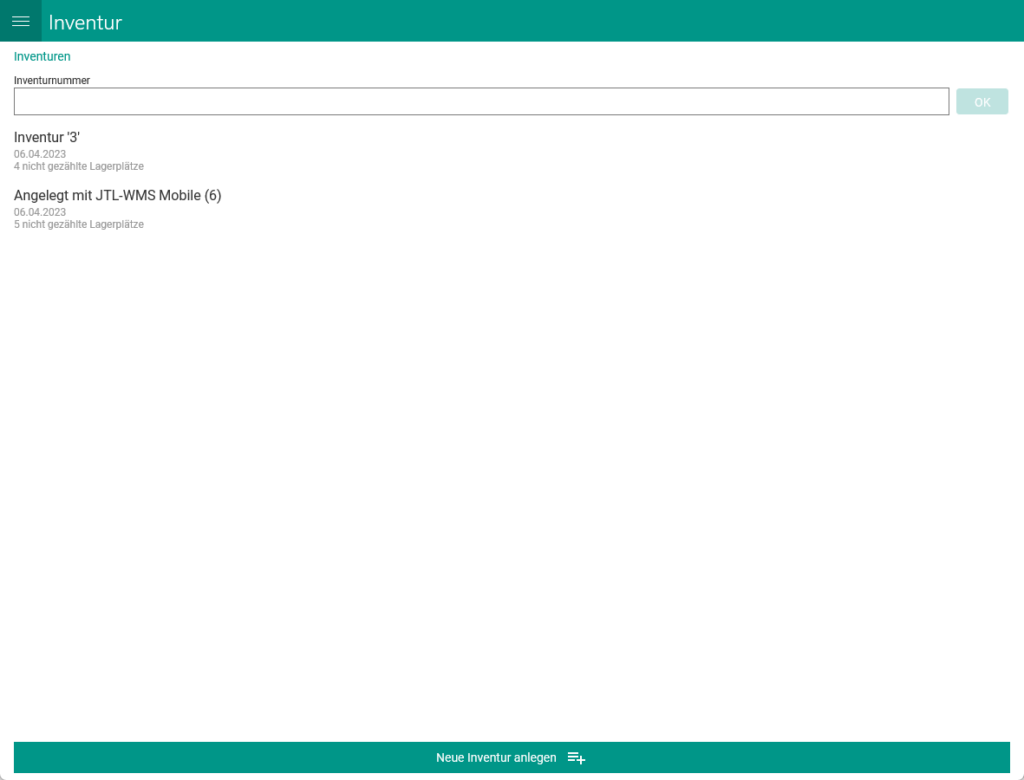Image resolution: width=1024 pixels, height=780 pixels.
Task: Click the 4 nicht gezählte Lagerplätze text
Action: pos(78,166)
